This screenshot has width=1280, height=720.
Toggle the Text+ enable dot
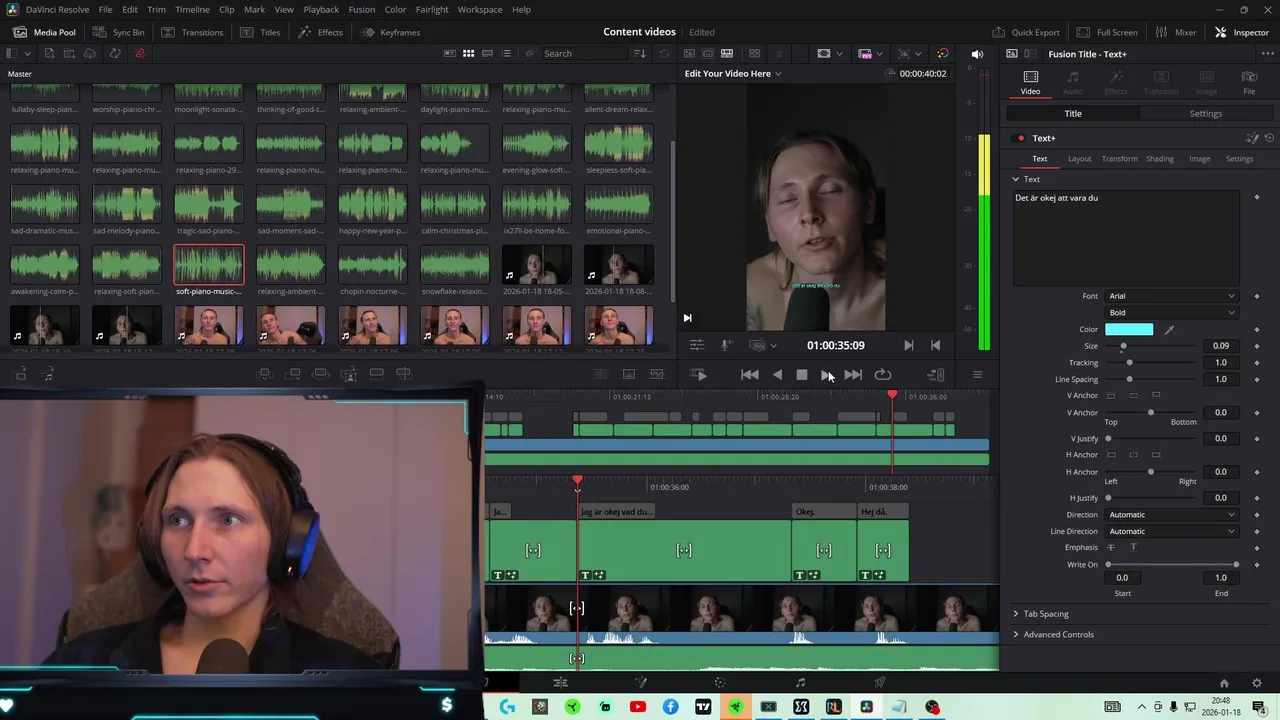tap(1020, 138)
